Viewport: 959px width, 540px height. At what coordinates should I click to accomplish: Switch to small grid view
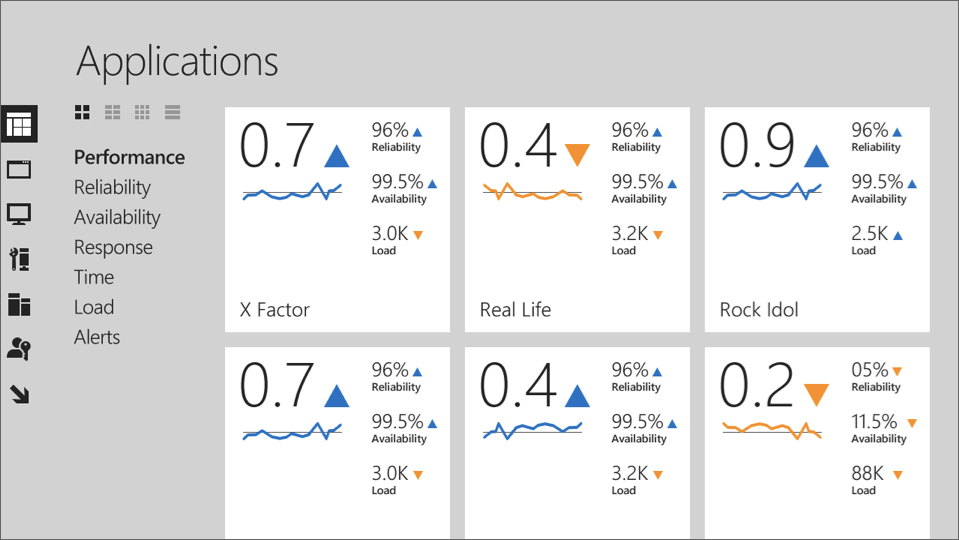coord(143,113)
